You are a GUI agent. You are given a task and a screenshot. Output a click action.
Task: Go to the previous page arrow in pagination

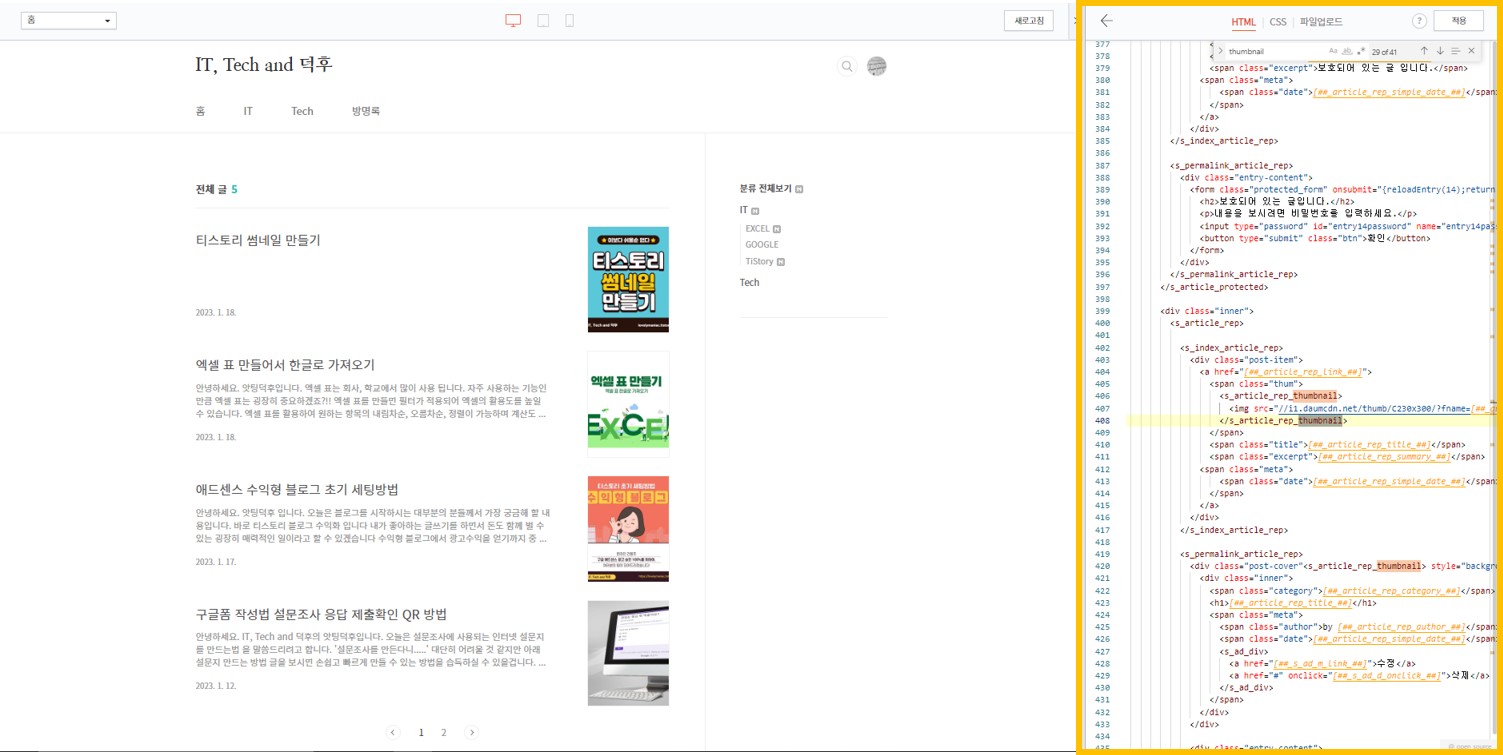pyautogui.click(x=393, y=732)
